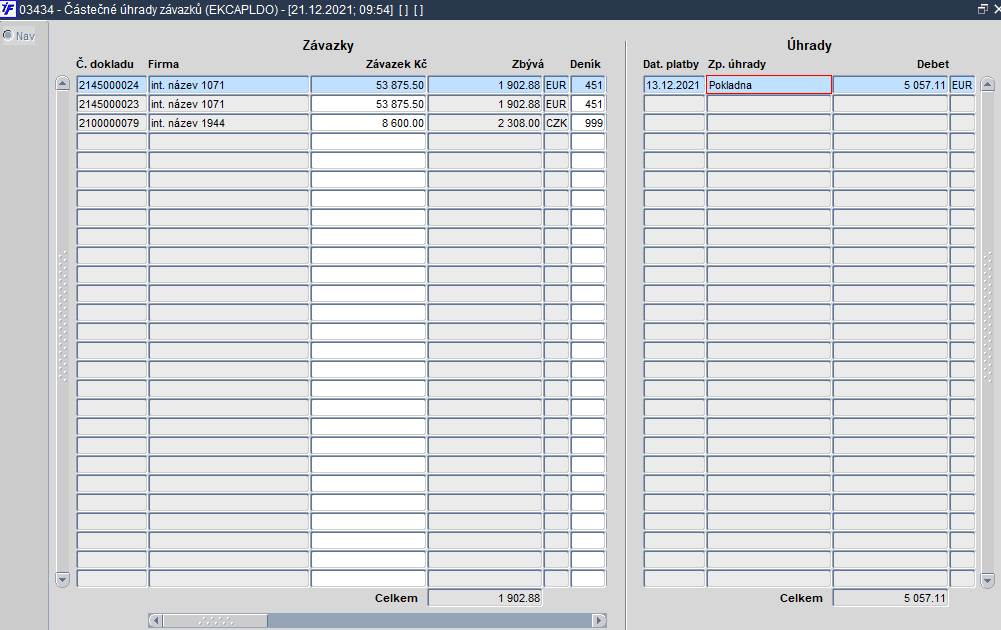The width and height of the screenshot is (1001, 630).
Task: Click the Firma column header
Action: click(163, 64)
